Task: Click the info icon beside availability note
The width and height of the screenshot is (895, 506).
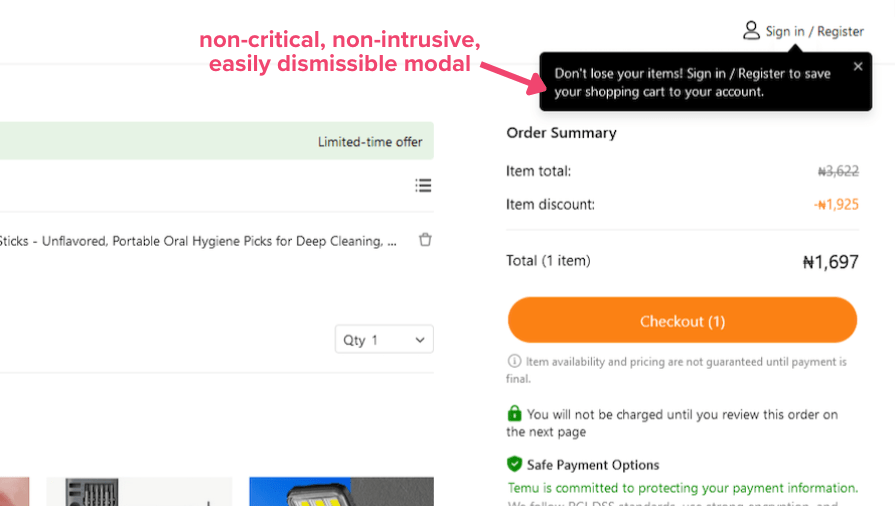Action: [x=514, y=361]
